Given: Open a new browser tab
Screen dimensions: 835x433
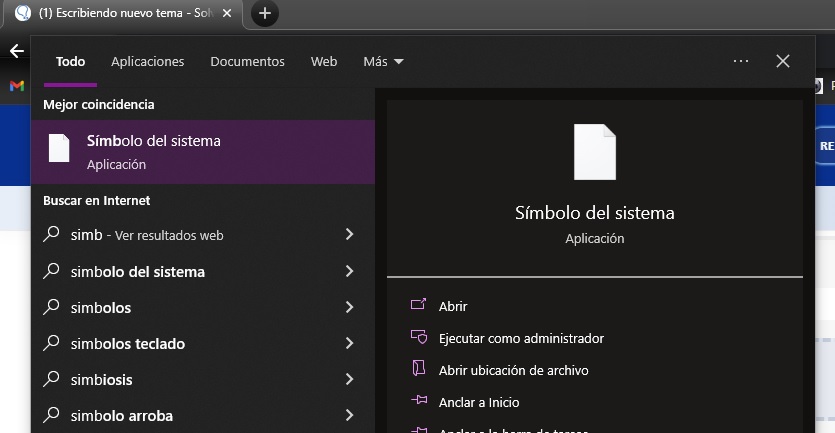Looking at the screenshot, I should [x=264, y=13].
